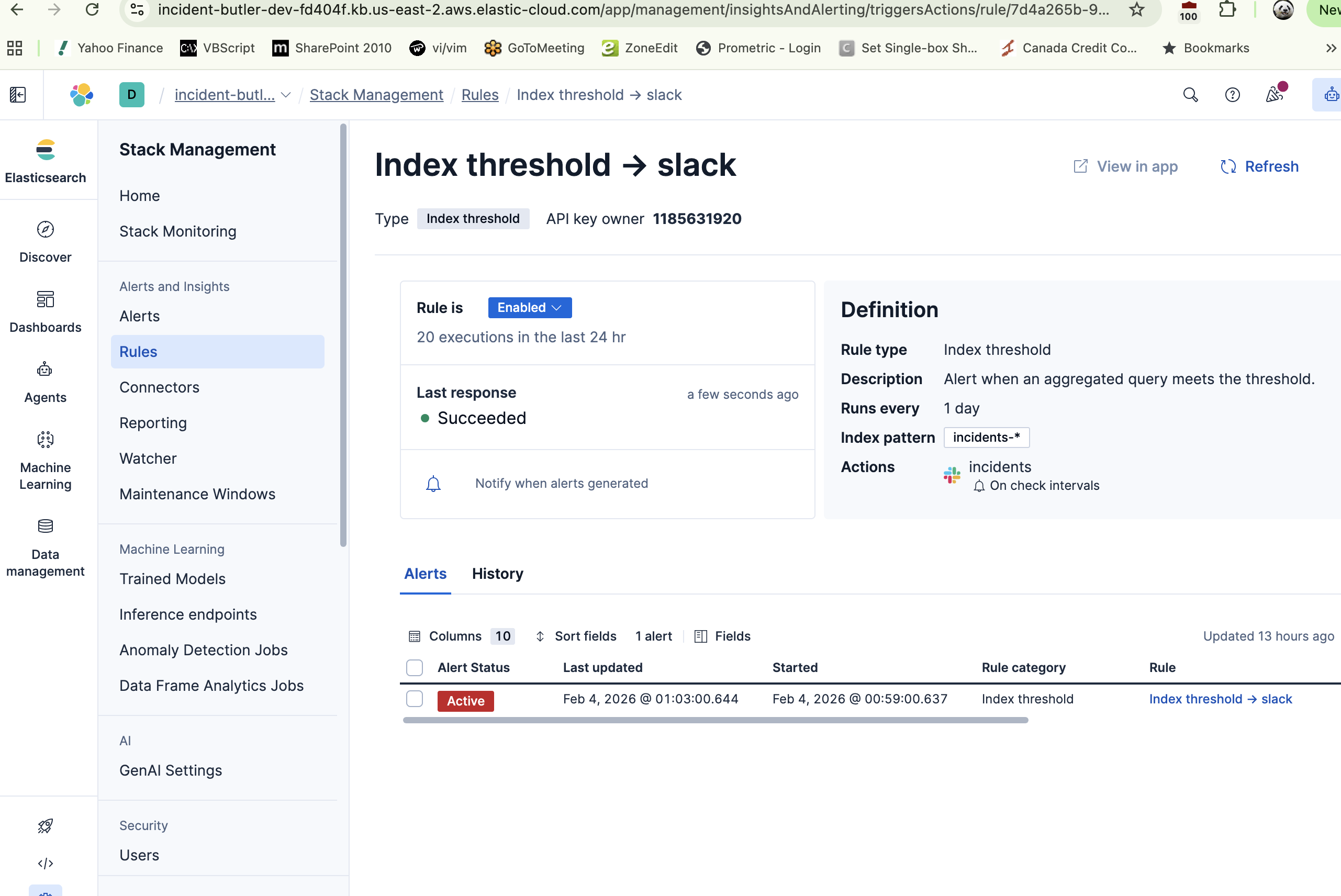Screen dimensions: 1341x896
Task: Collapse the side navigation panel icon
Action: tap(18, 95)
